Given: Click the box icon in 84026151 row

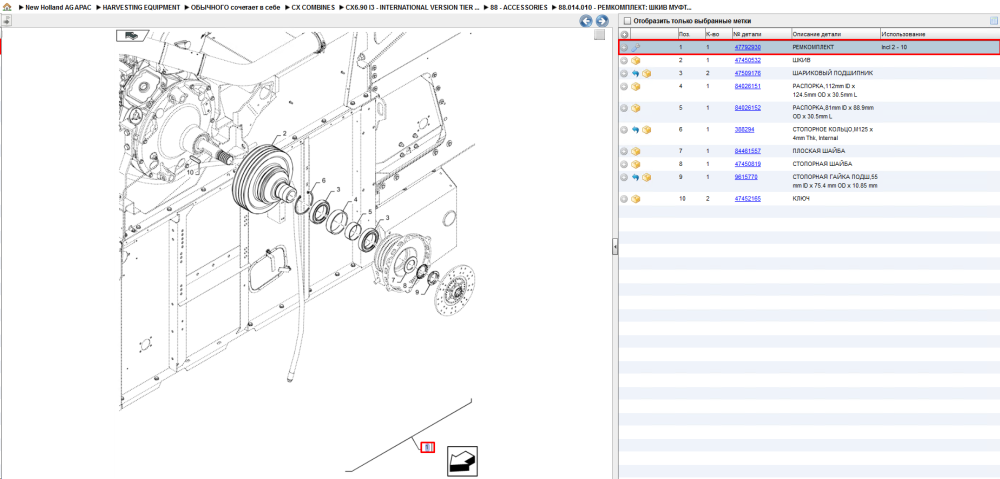Looking at the screenshot, I should [x=636, y=87].
